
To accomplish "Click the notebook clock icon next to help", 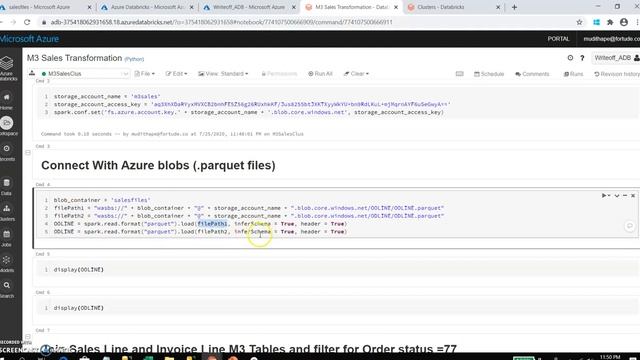I will (x=570, y=58).
